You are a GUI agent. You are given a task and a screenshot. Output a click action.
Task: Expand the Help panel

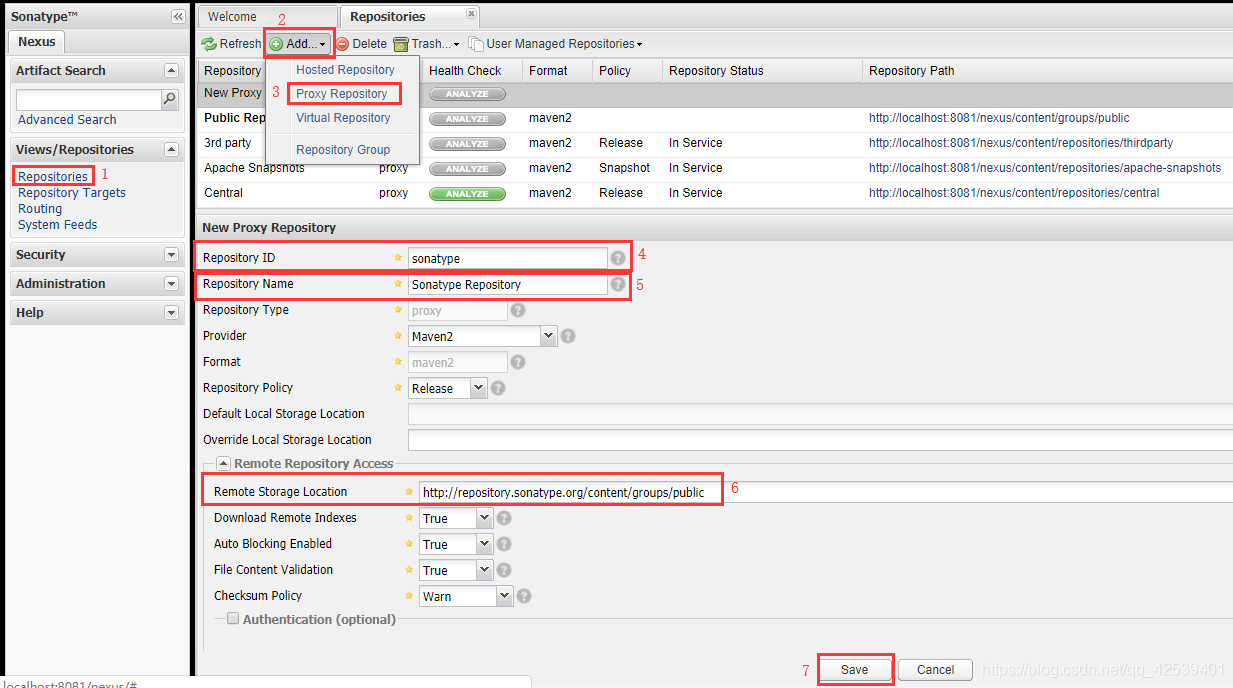(171, 313)
